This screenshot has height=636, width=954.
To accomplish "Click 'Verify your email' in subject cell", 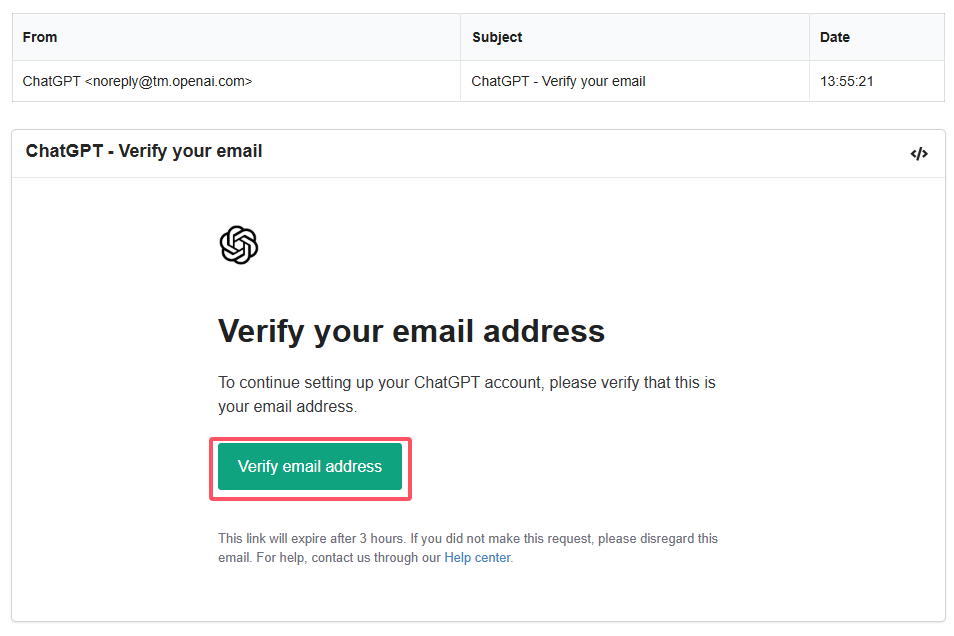I will pos(593,81).
